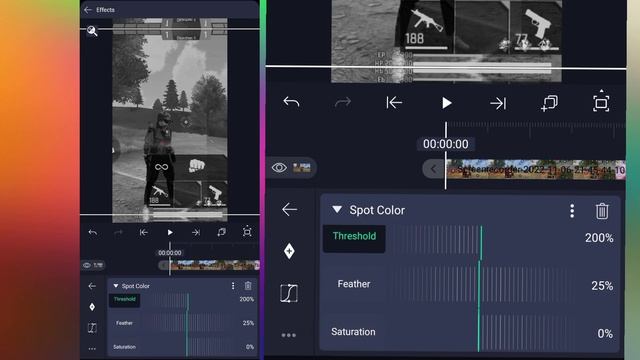Open the curve editor in the zoomed view
The width and height of the screenshot is (640, 360).
289,293
